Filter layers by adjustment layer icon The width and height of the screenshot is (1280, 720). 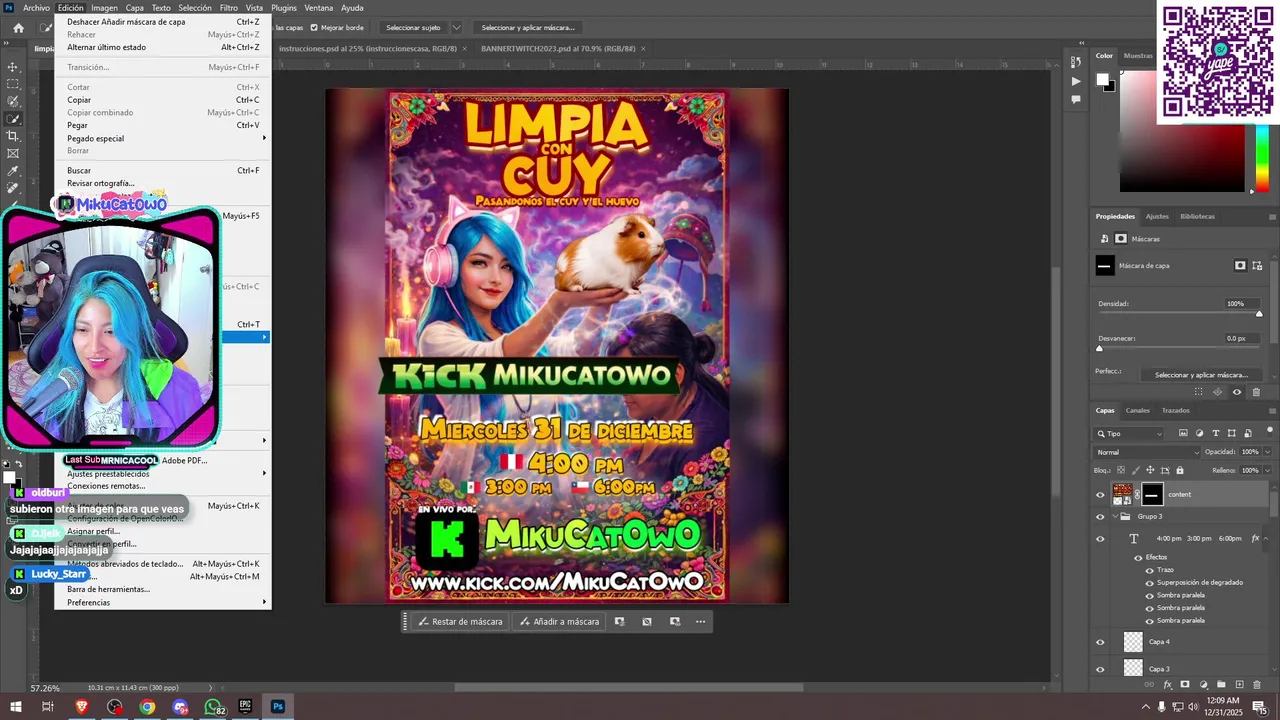1199,434
